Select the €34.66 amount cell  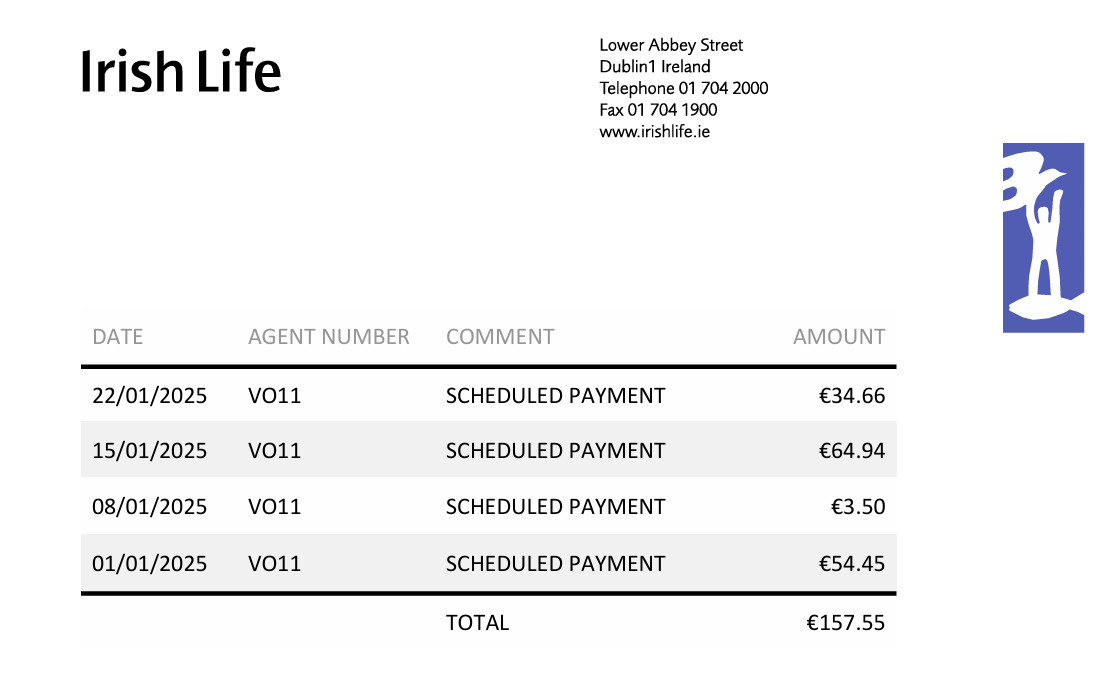click(852, 396)
